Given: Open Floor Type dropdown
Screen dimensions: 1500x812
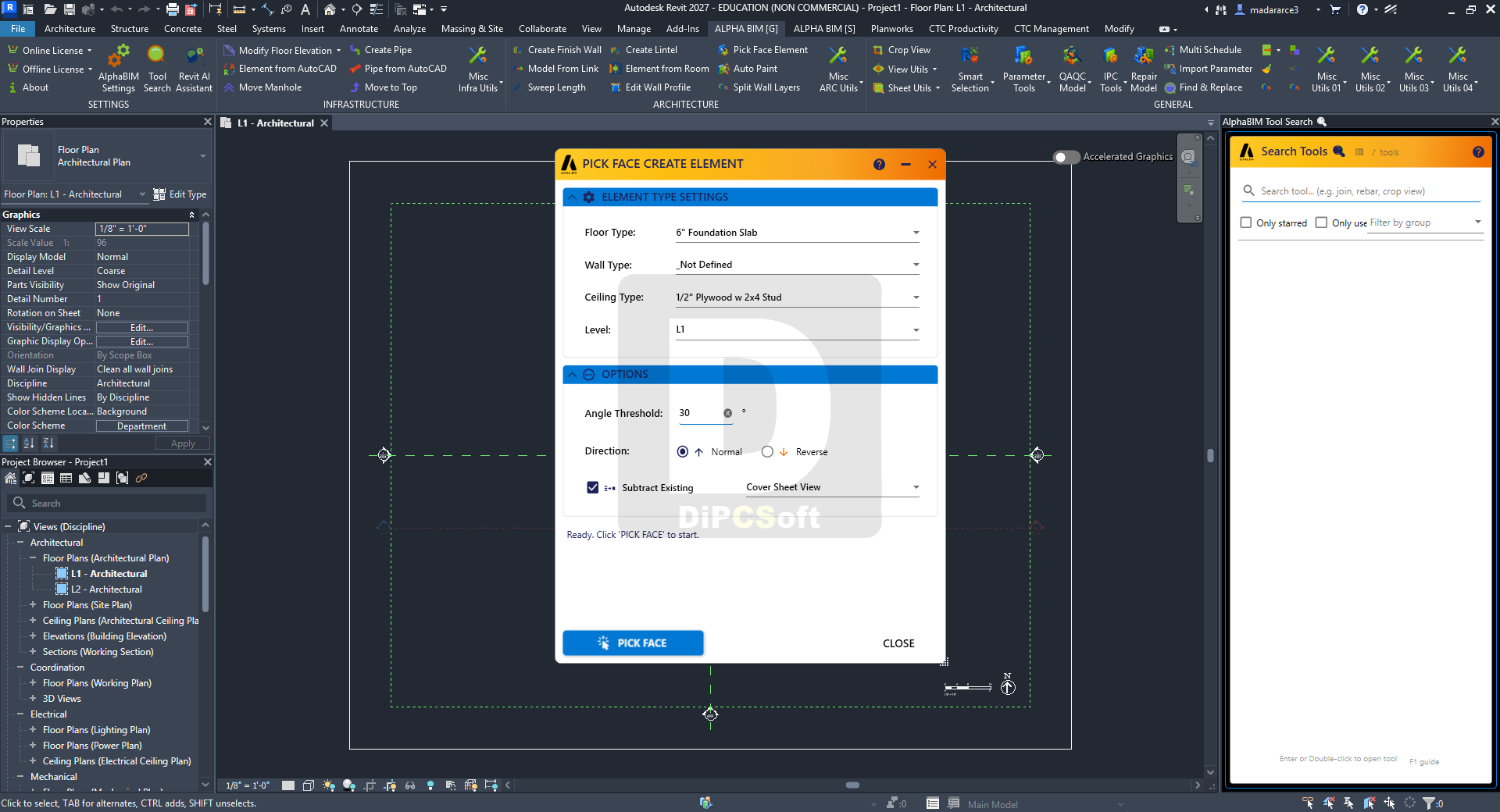Looking at the screenshot, I should [x=797, y=233].
